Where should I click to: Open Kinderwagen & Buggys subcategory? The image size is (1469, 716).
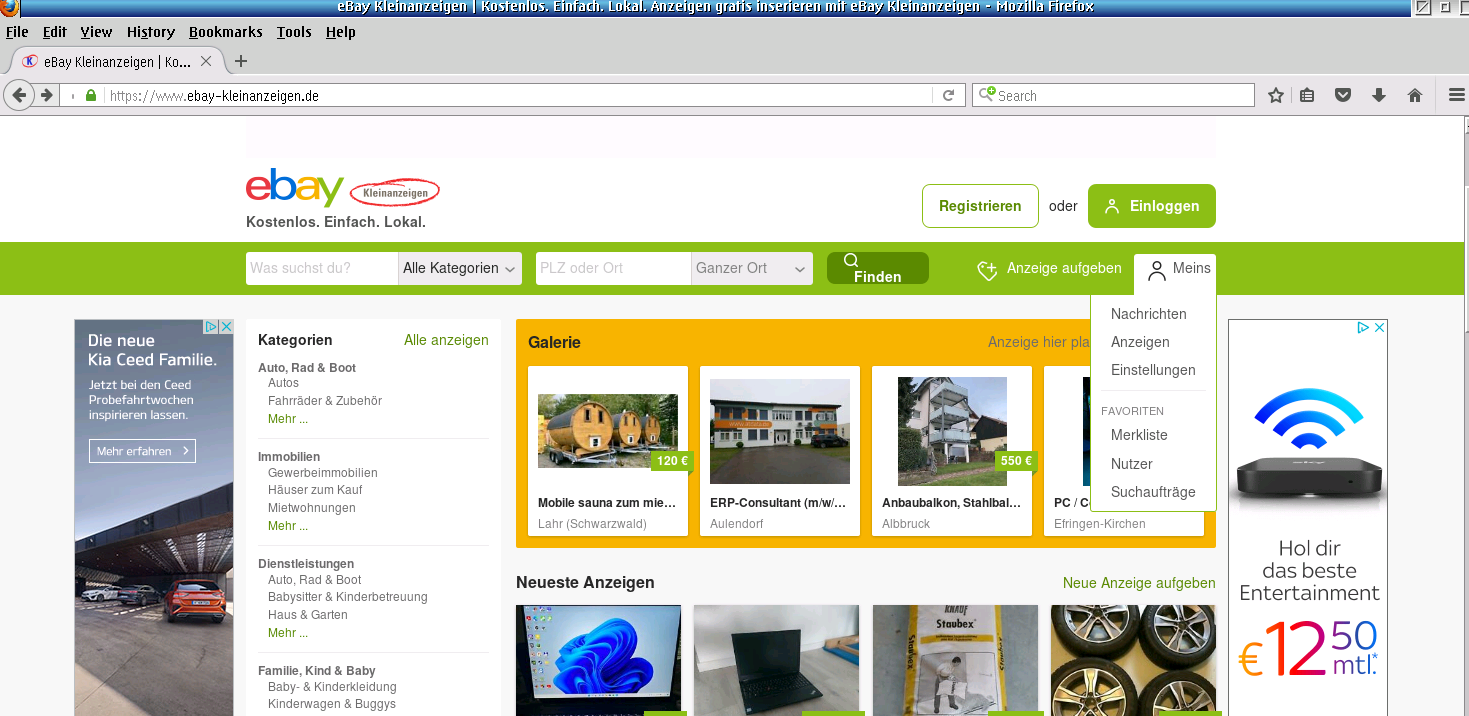[x=332, y=704]
